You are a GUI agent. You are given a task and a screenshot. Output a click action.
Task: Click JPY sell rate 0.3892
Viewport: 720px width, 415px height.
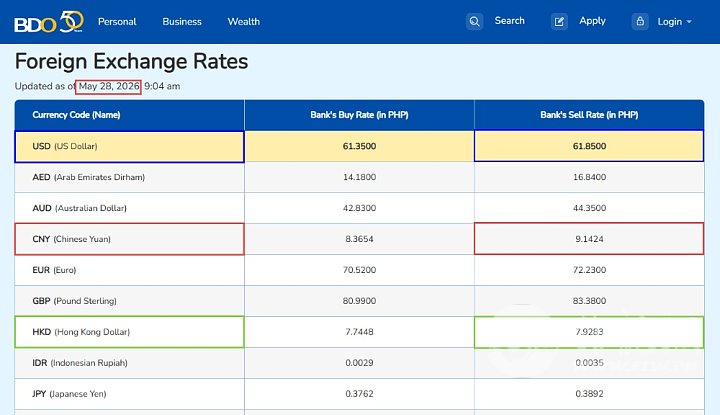(589, 394)
